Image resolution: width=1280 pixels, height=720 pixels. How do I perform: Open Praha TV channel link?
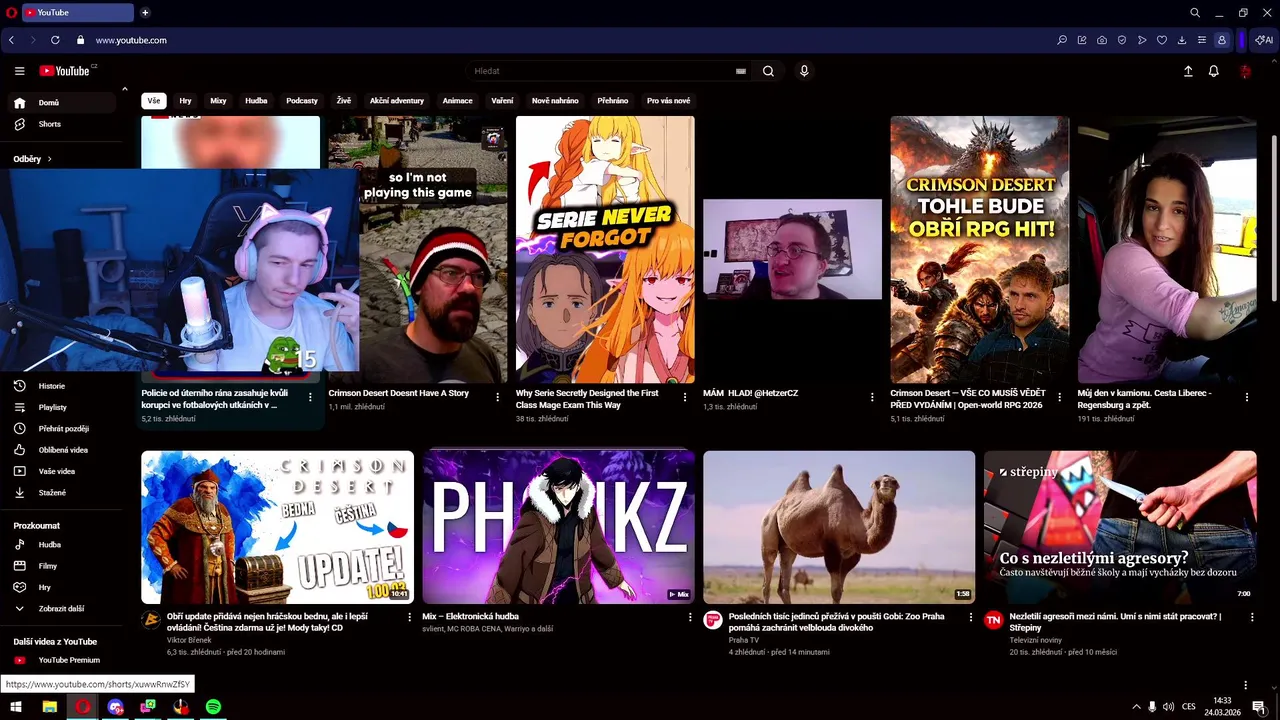pyautogui.click(x=744, y=640)
